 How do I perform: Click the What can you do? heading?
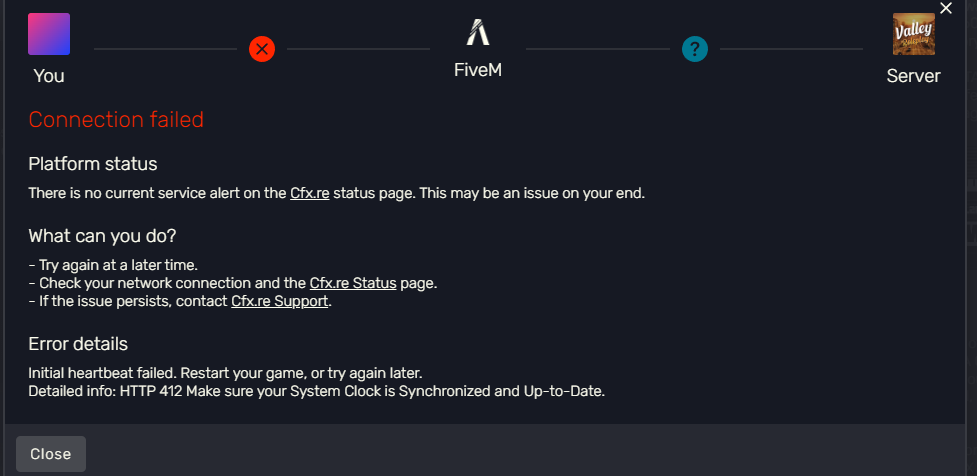(x=103, y=237)
